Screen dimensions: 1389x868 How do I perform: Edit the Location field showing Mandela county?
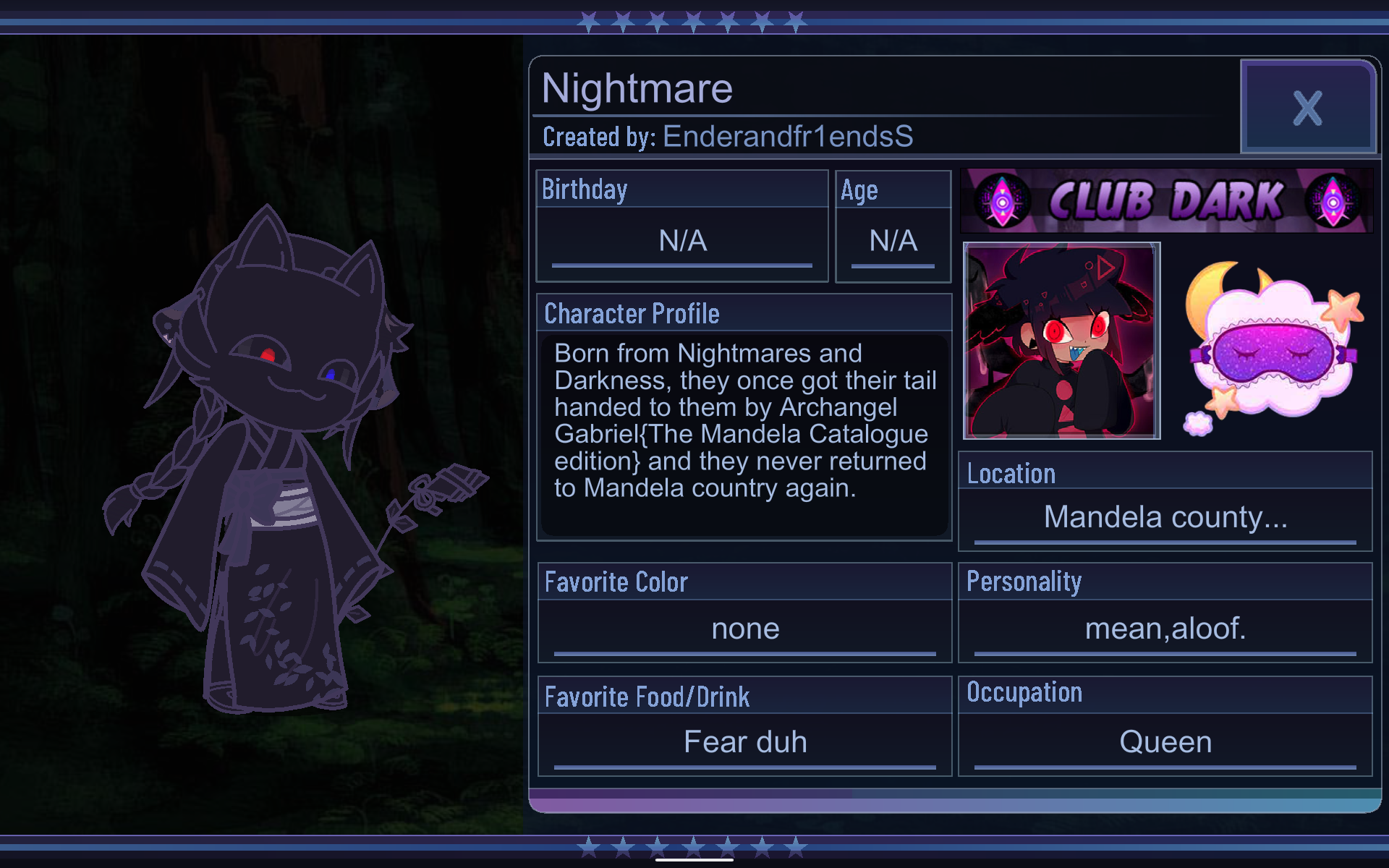[x=1165, y=518]
